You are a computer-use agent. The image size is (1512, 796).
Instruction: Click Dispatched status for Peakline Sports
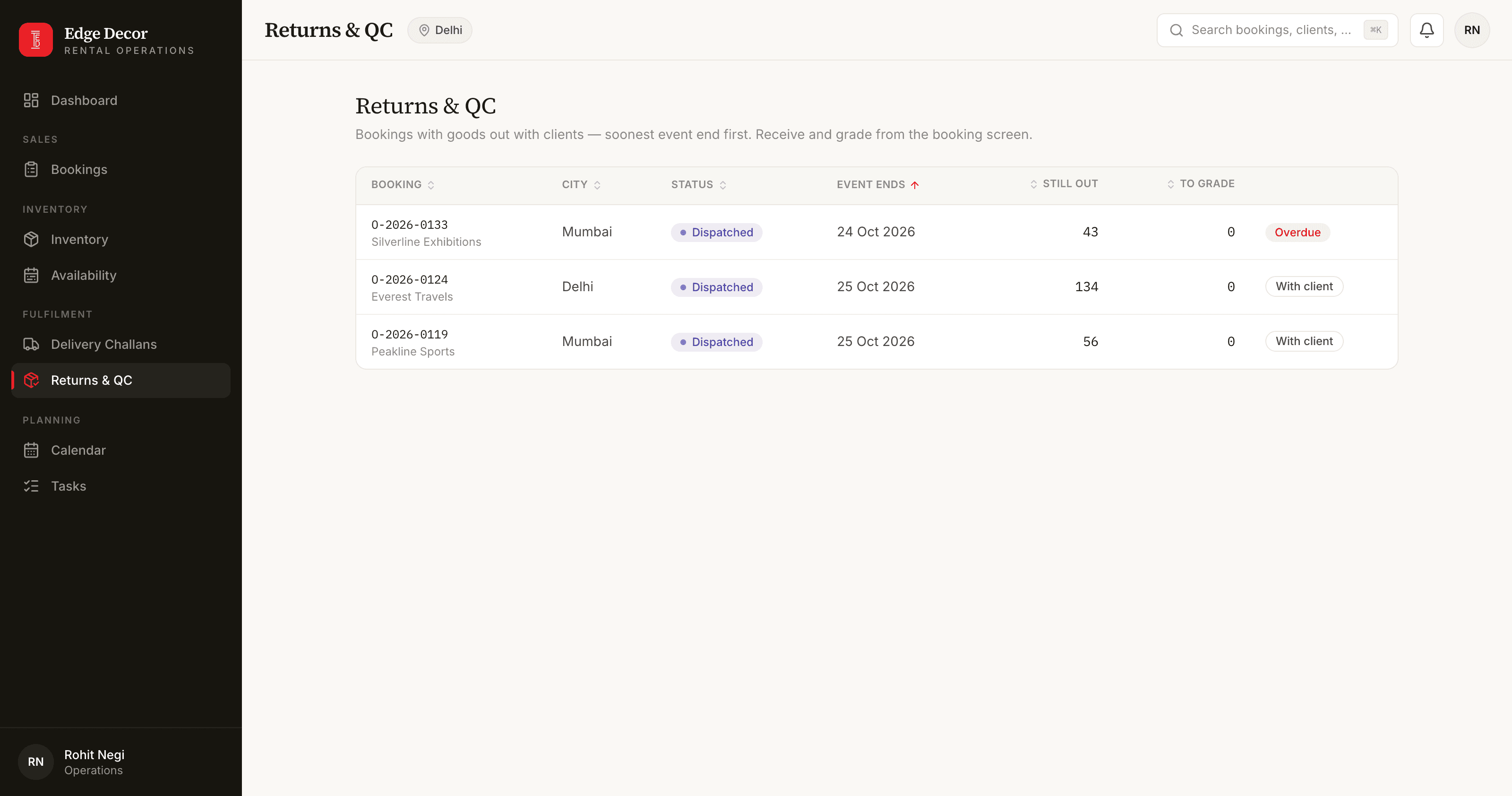pos(716,342)
